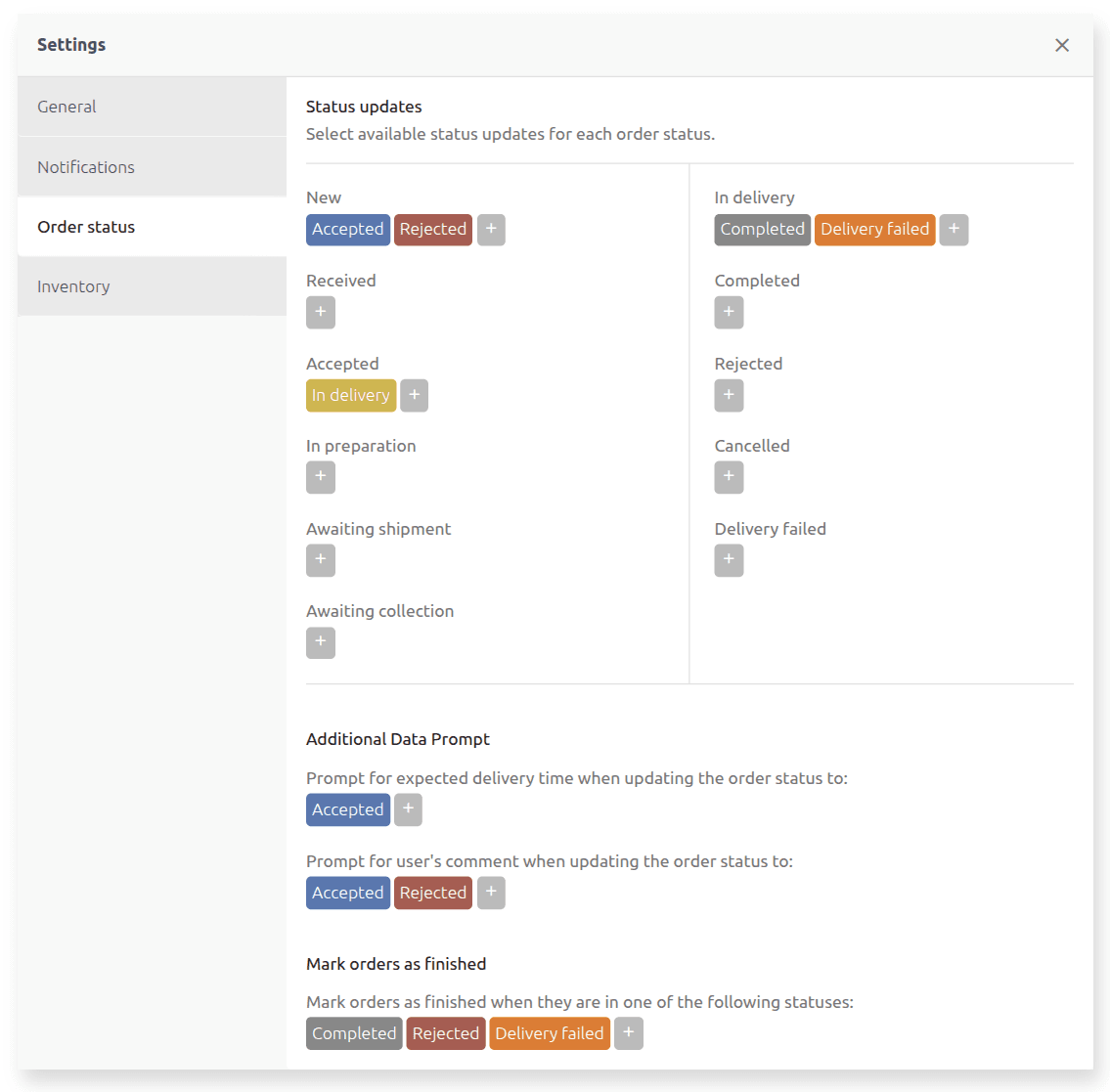This screenshot has width=1110, height=1092.
Task: Click the Completed chip under In delivery
Action: point(762,229)
